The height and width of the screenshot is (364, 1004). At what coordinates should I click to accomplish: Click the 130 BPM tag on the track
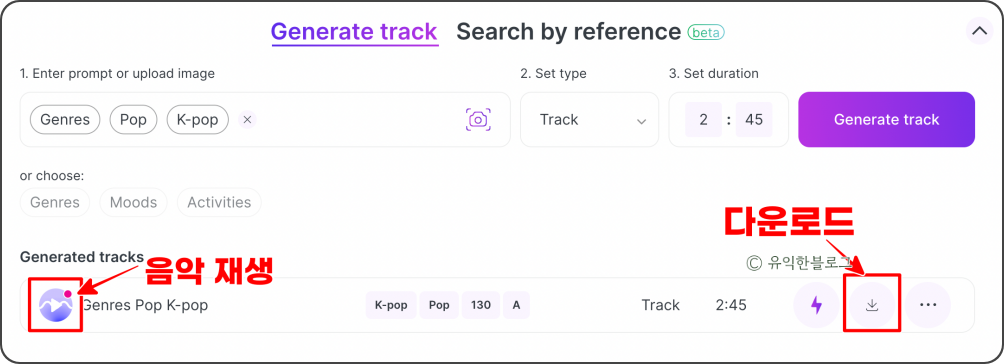coord(481,305)
